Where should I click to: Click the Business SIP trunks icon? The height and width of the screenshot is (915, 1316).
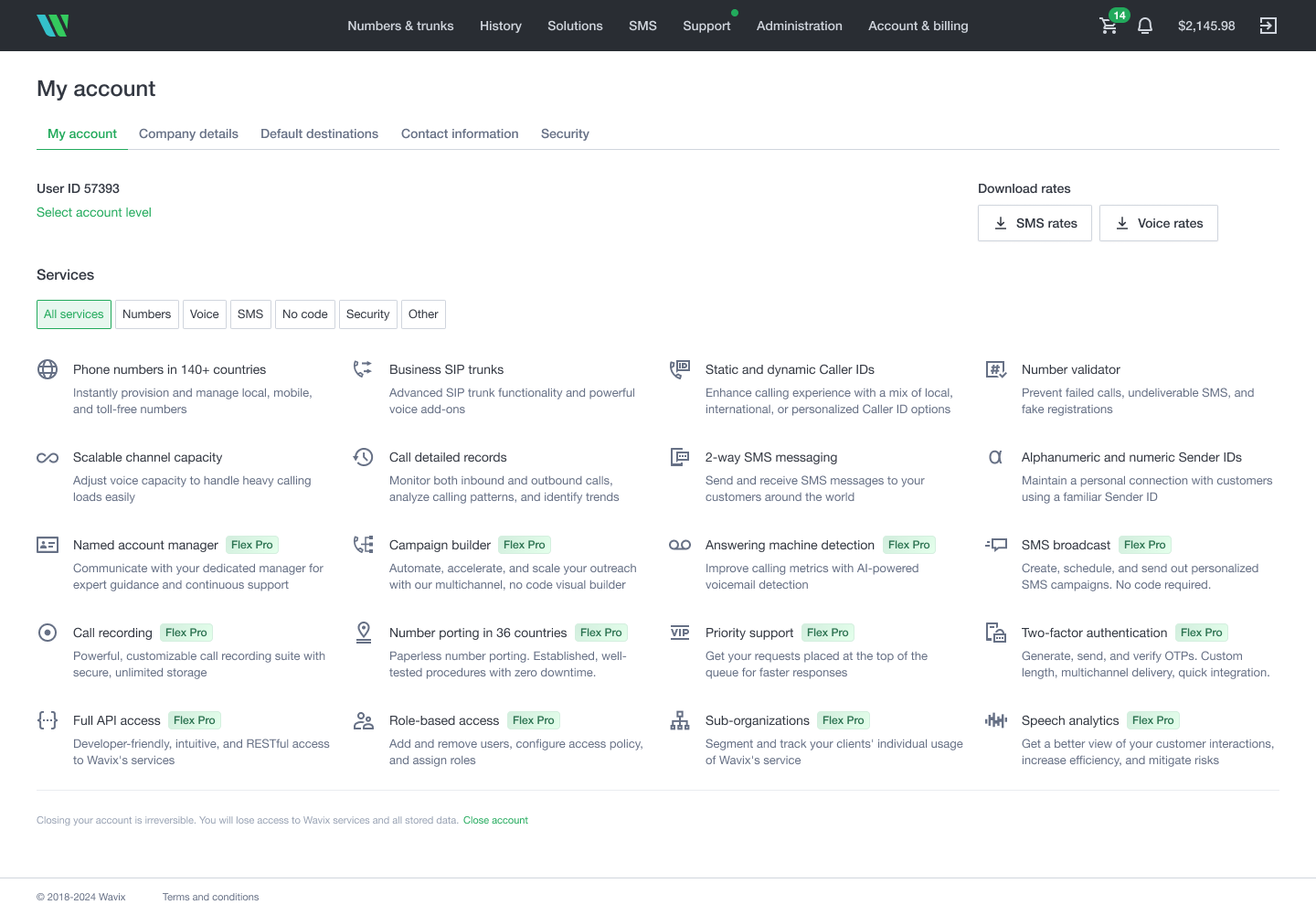coord(363,369)
